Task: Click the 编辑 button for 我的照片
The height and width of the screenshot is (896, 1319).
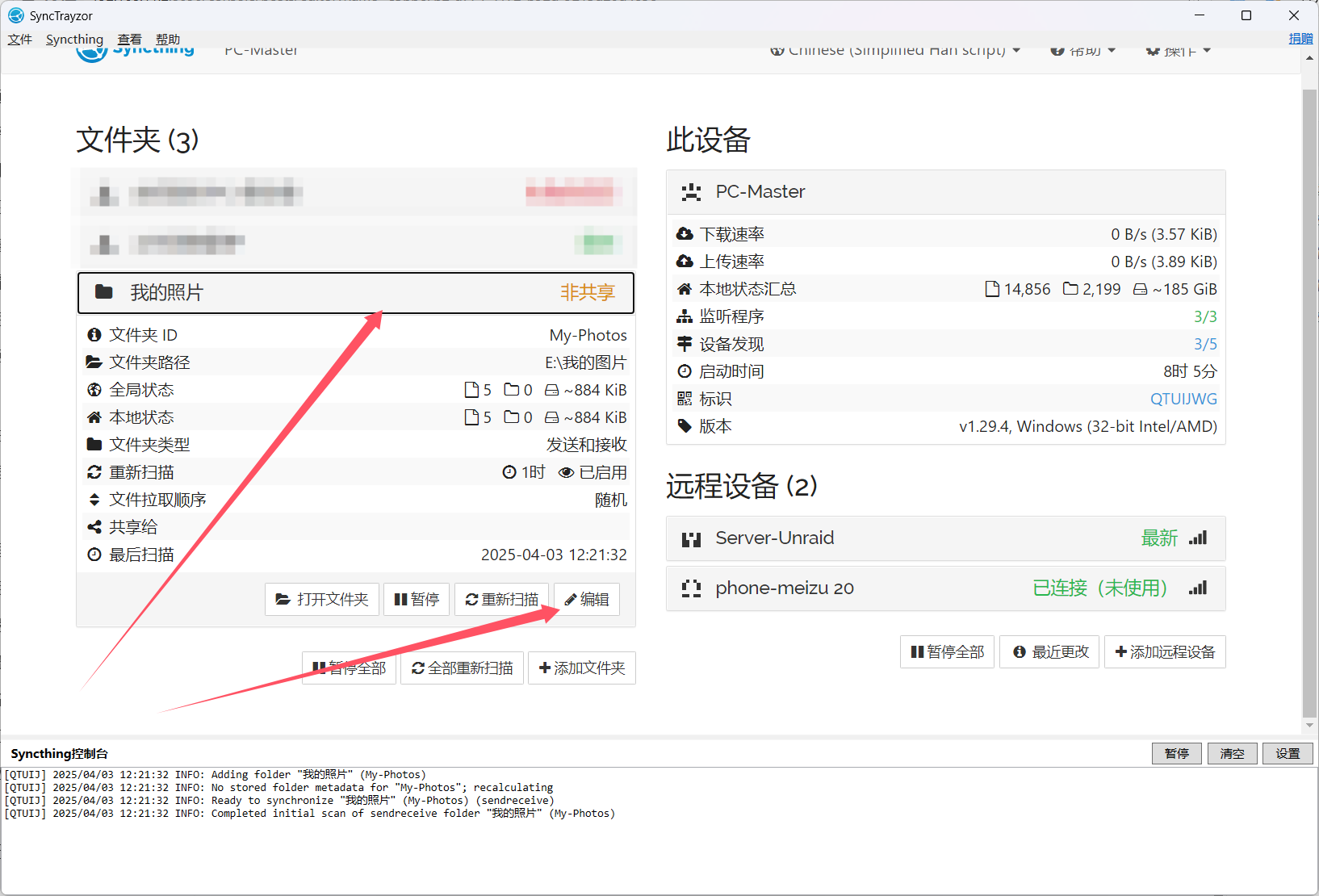Action: tap(587, 599)
